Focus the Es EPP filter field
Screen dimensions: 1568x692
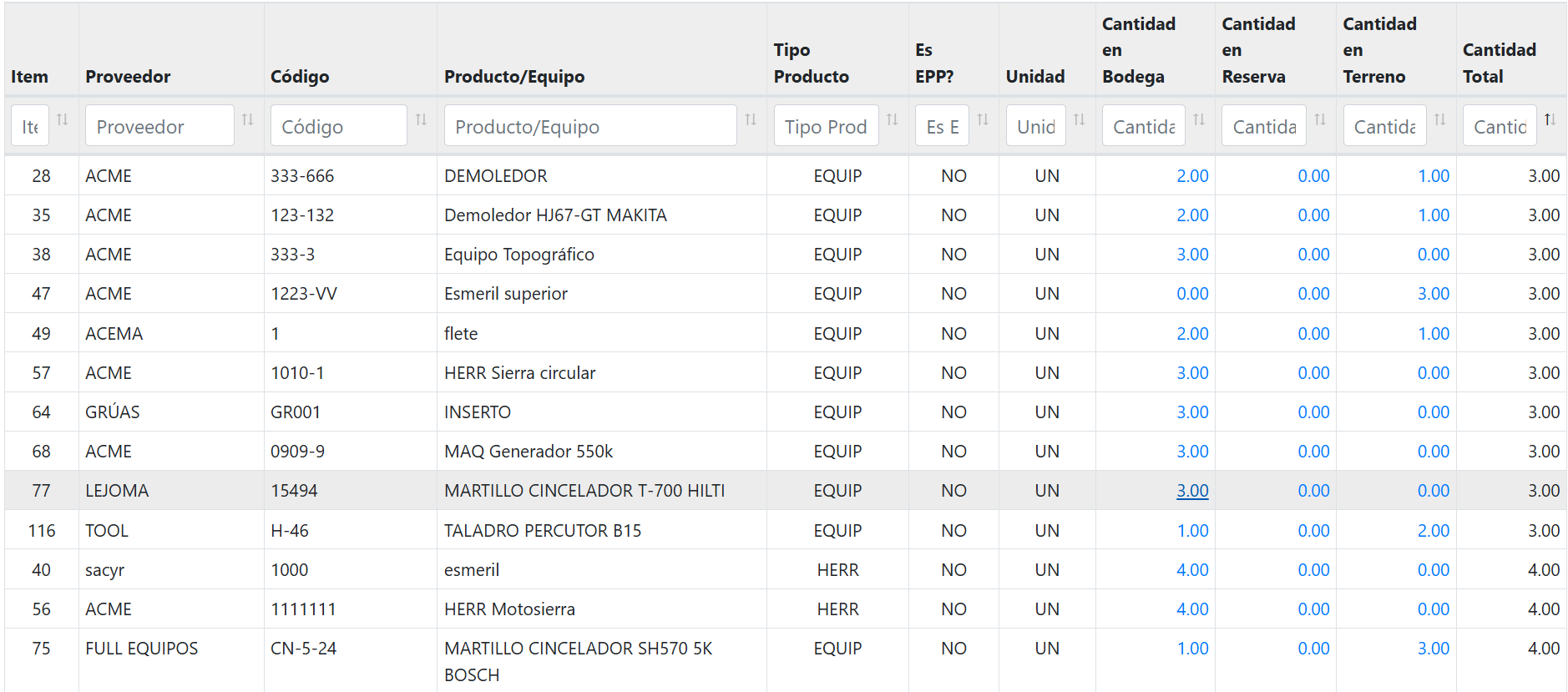pyautogui.click(x=943, y=126)
